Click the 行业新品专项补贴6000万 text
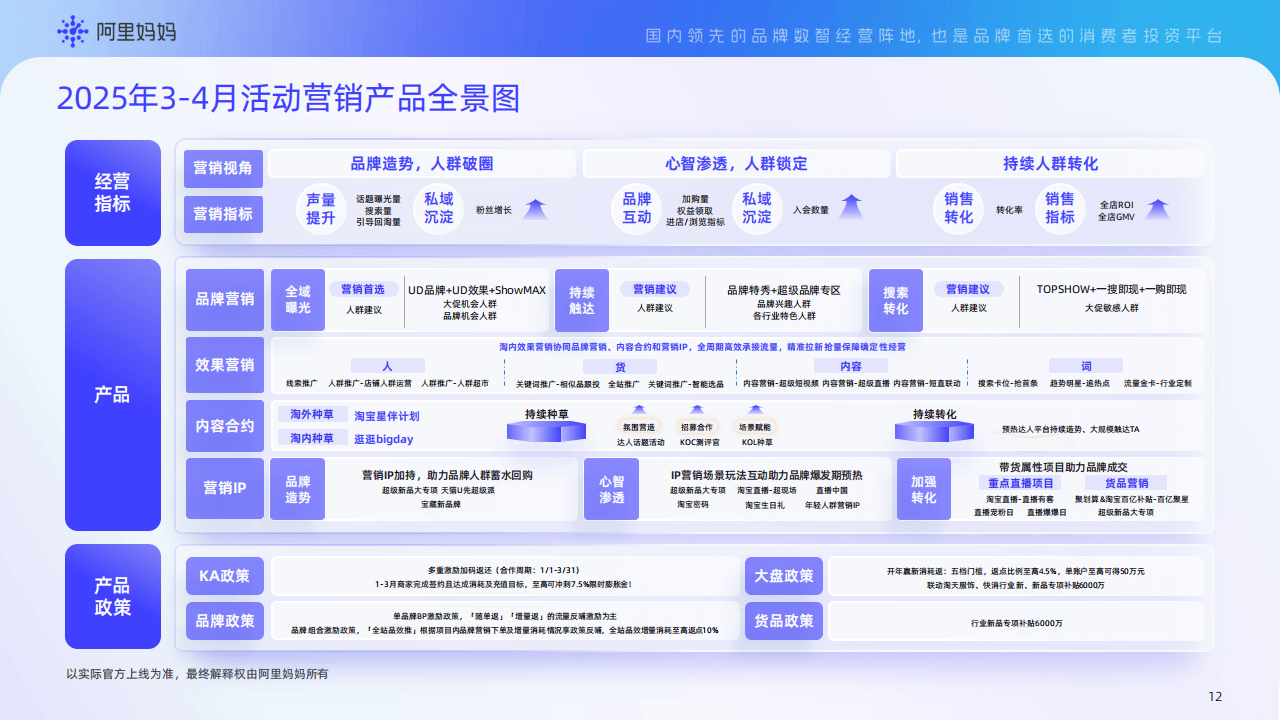 tap(1016, 623)
